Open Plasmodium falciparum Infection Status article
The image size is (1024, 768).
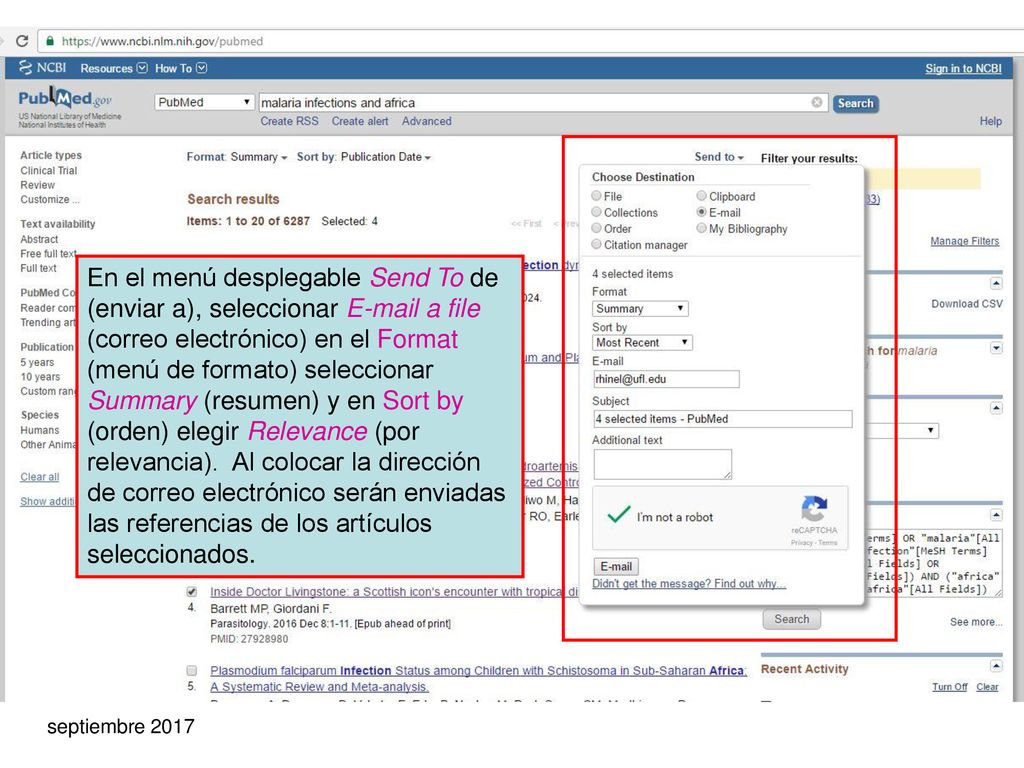pos(478,679)
